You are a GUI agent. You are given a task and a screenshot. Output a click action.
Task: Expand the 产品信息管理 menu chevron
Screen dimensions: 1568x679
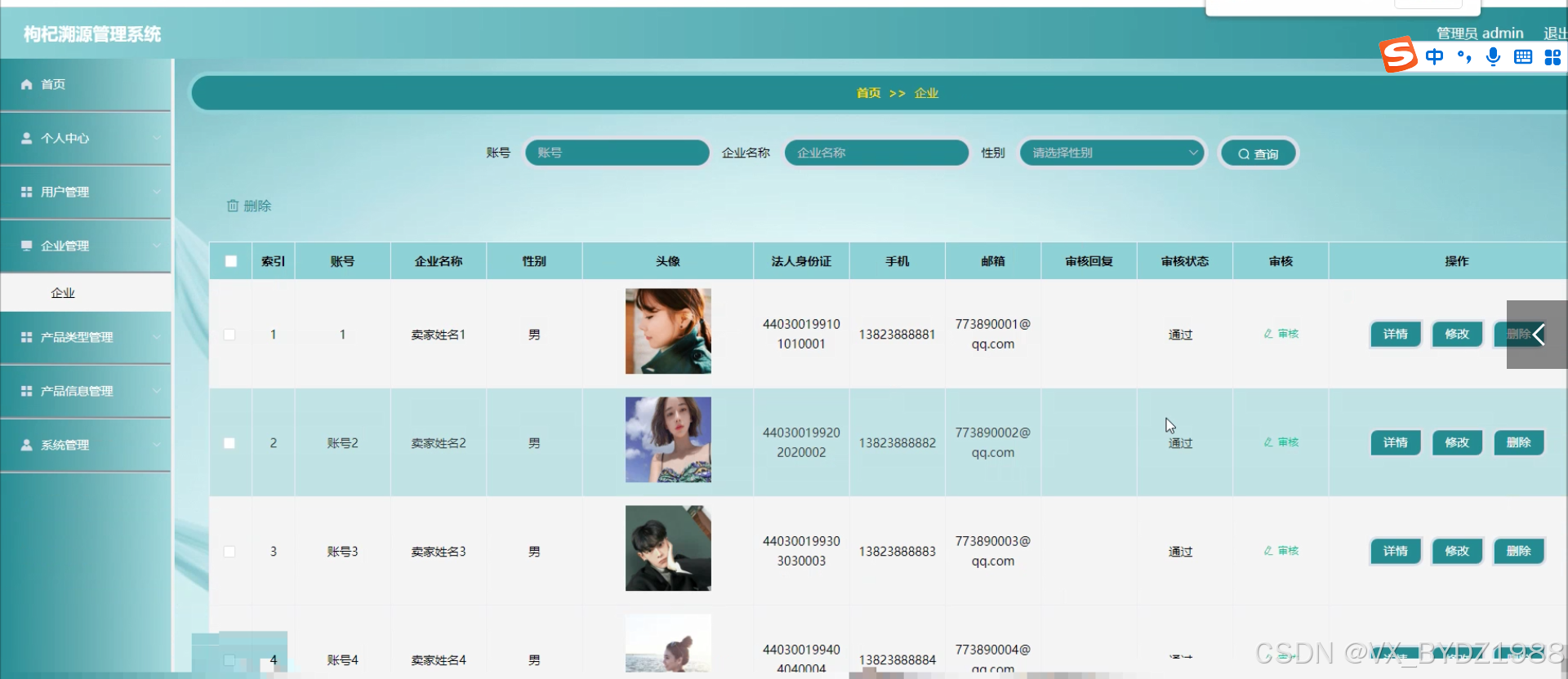(156, 391)
